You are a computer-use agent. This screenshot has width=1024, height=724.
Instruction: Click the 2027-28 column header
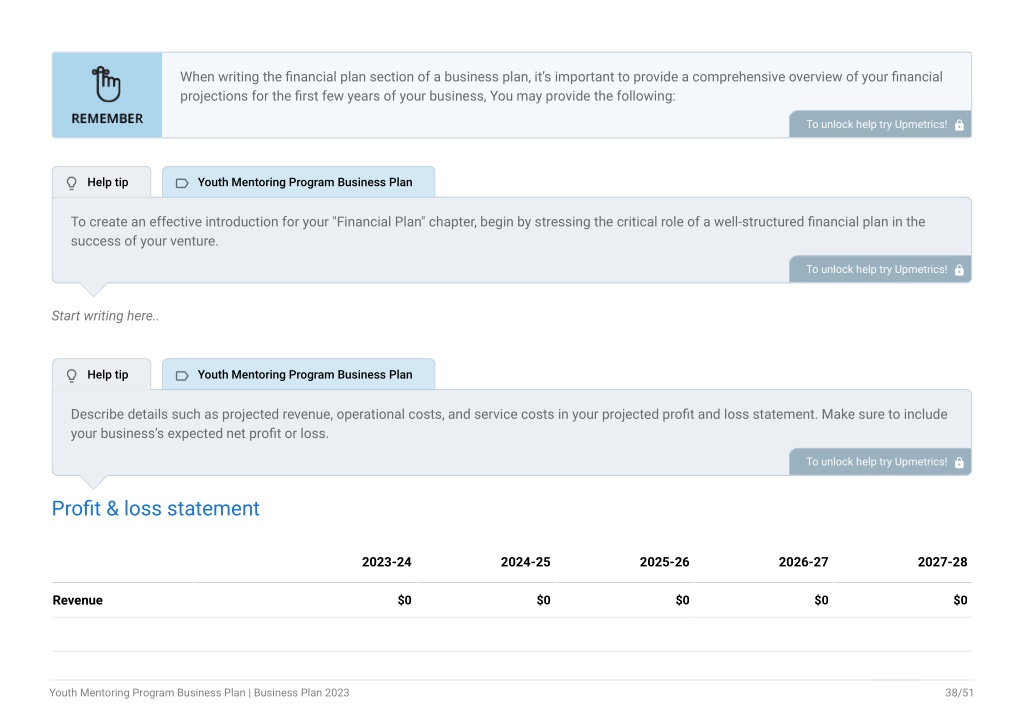tap(942, 562)
